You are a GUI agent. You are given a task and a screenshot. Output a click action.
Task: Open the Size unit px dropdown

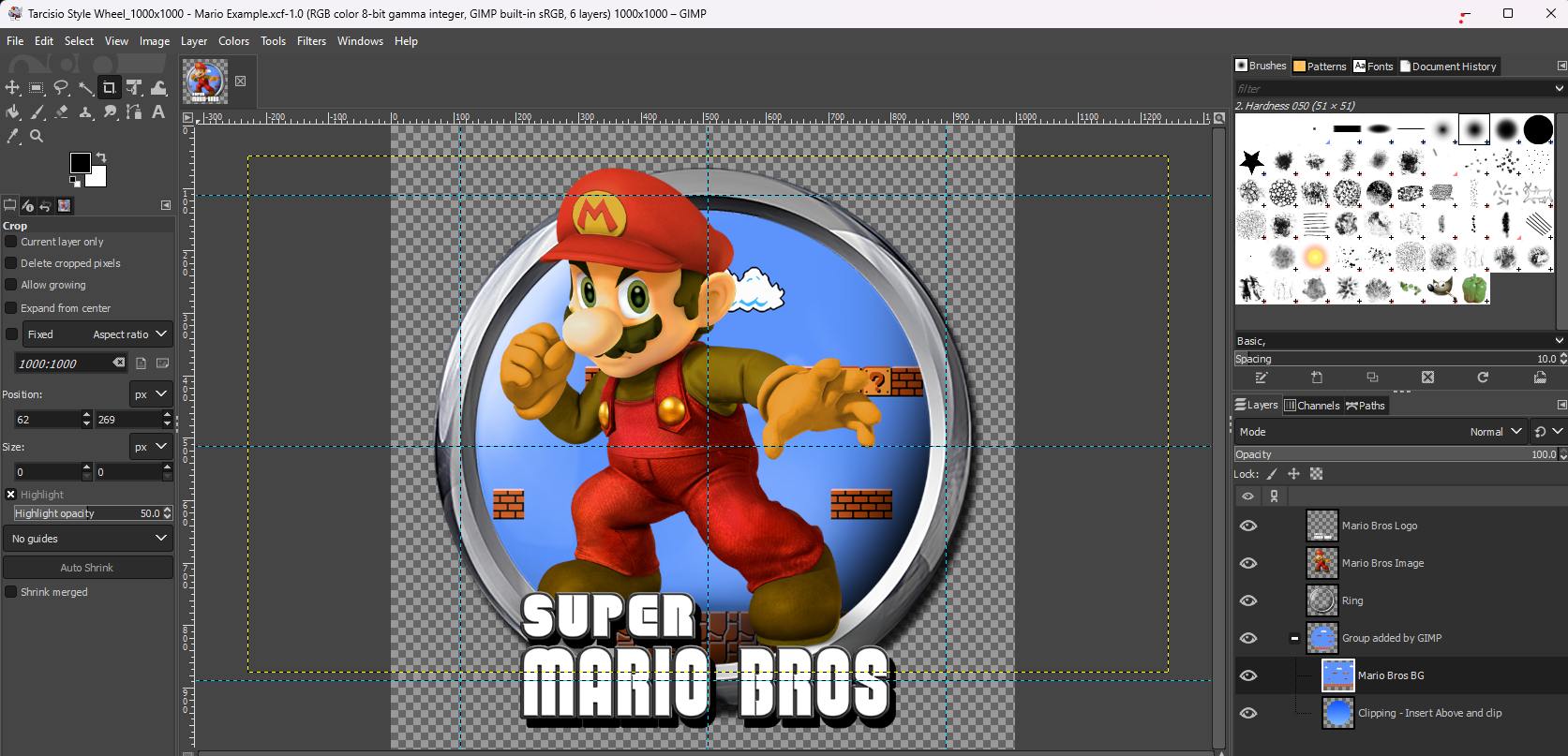(151, 447)
